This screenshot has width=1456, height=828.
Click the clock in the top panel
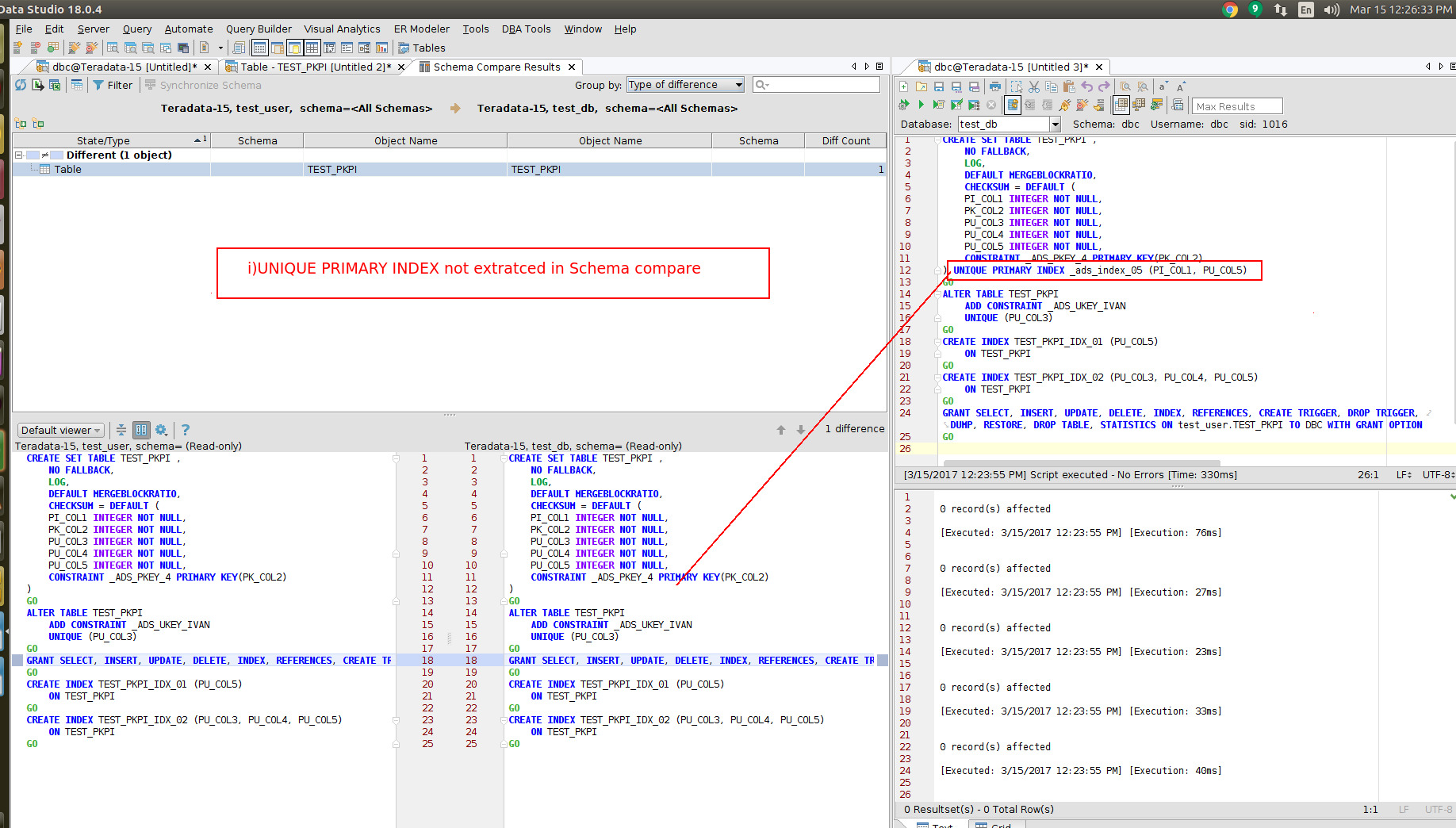click(1401, 10)
